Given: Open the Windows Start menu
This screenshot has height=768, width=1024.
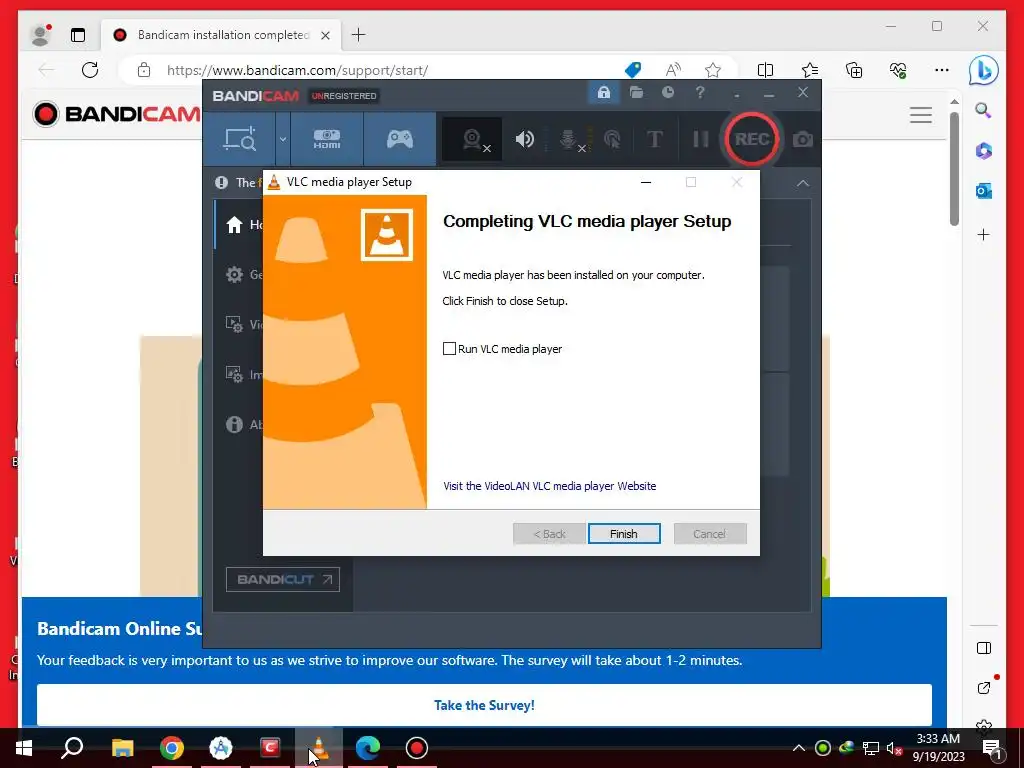Looking at the screenshot, I should [24, 748].
